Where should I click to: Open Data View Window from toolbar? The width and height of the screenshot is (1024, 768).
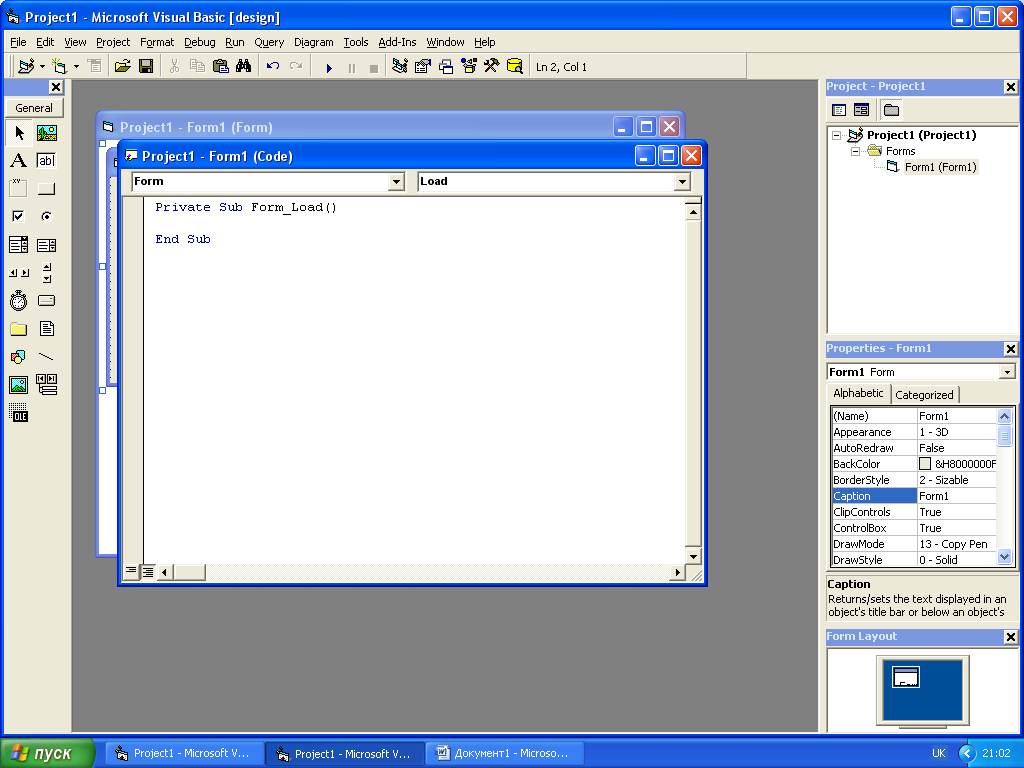click(515, 66)
